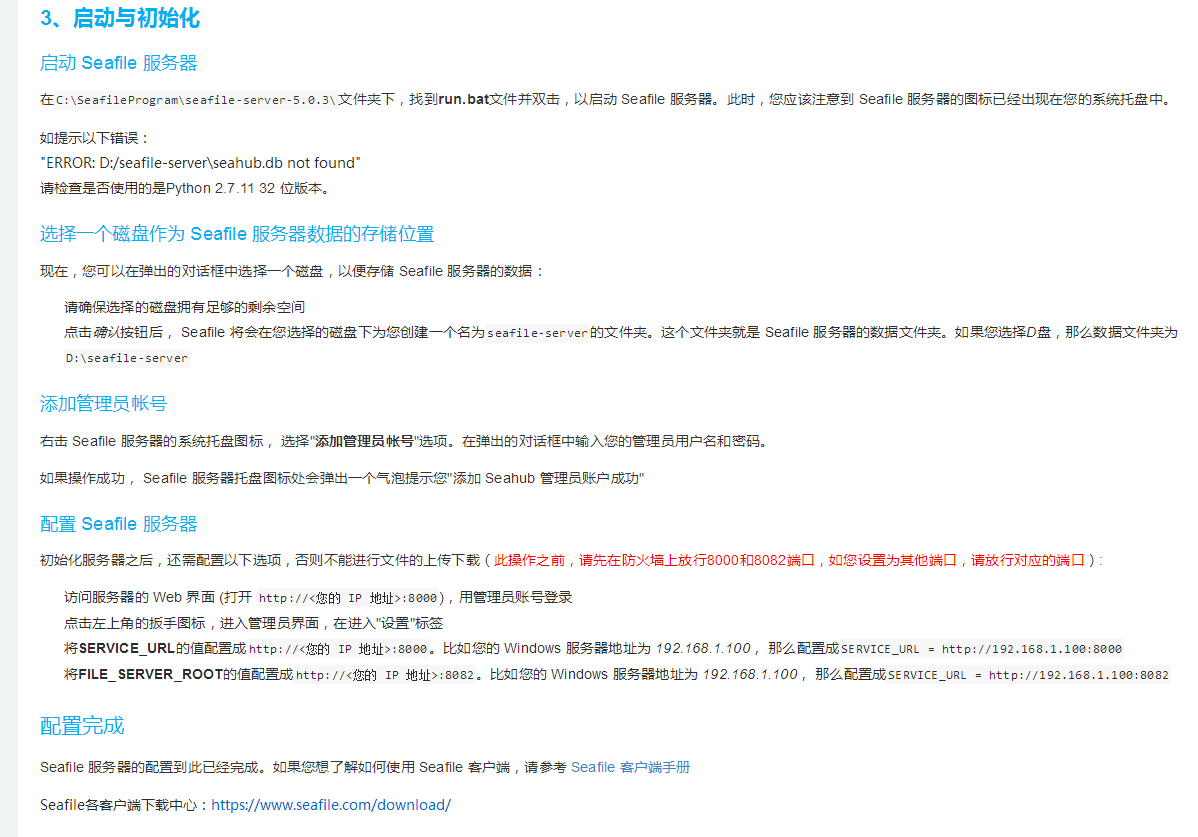1198x837 pixels.
Task: Click SERVICE_URL = http://192.168.1.100:8082 code
Action: tap(1028, 675)
